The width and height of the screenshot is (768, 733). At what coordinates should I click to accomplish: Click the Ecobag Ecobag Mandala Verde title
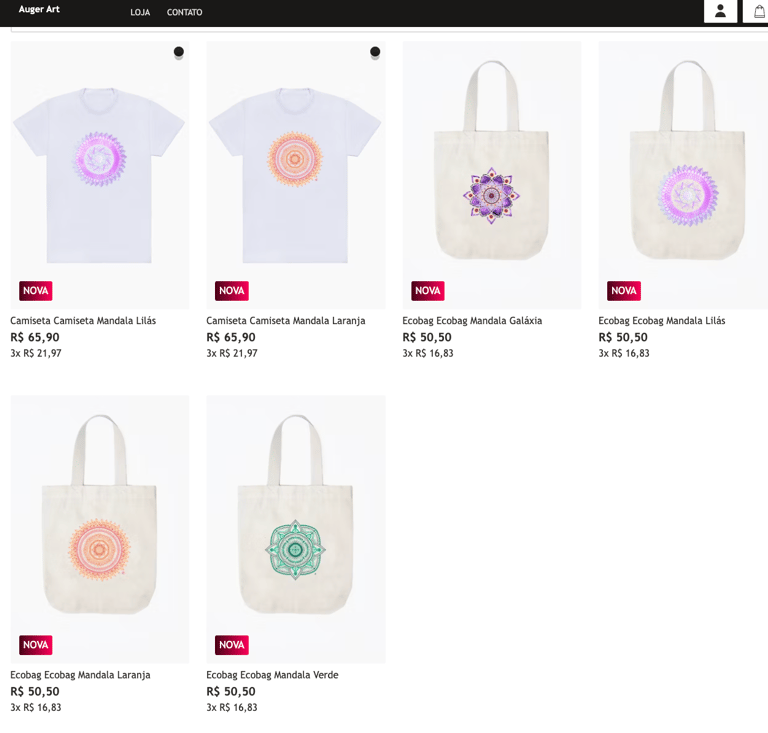(x=272, y=675)
